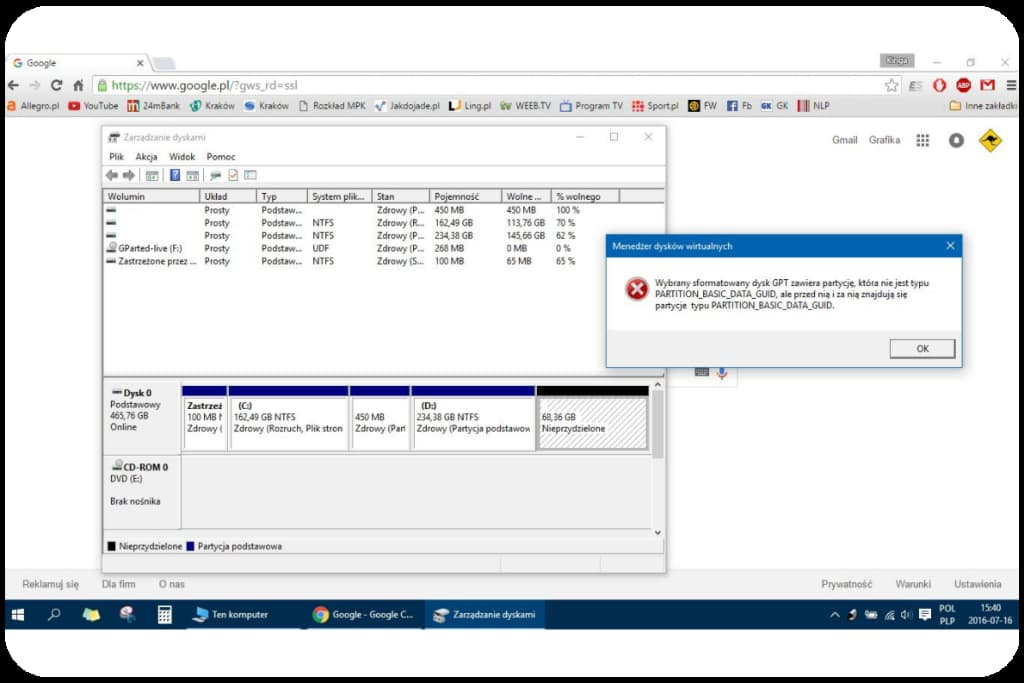Open the Akcja menu
This screenshot has height=683, width=1024.
tap(146, 157)
